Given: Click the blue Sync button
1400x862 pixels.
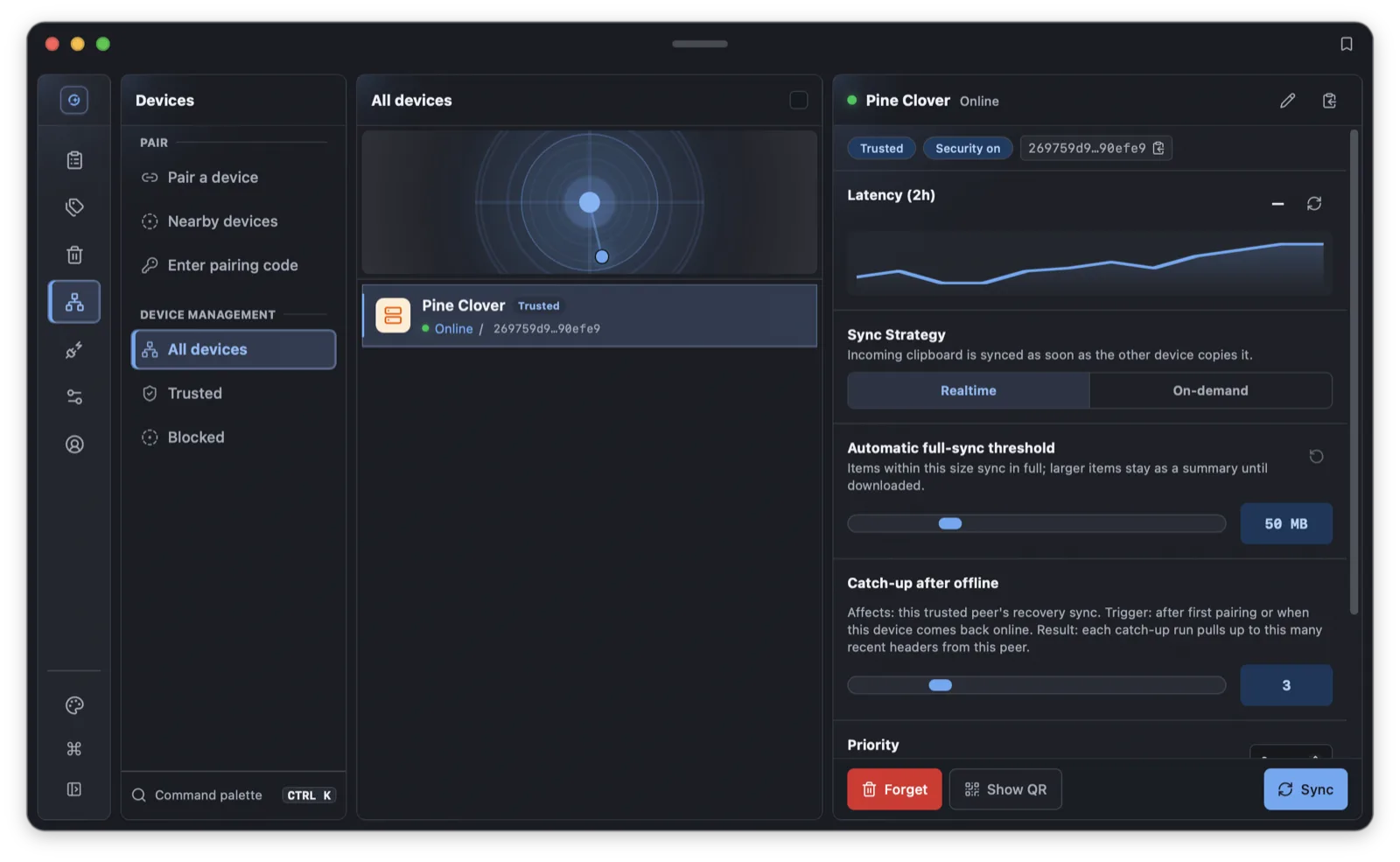Looking at the screenshot, I should (x=1305, y=789).
